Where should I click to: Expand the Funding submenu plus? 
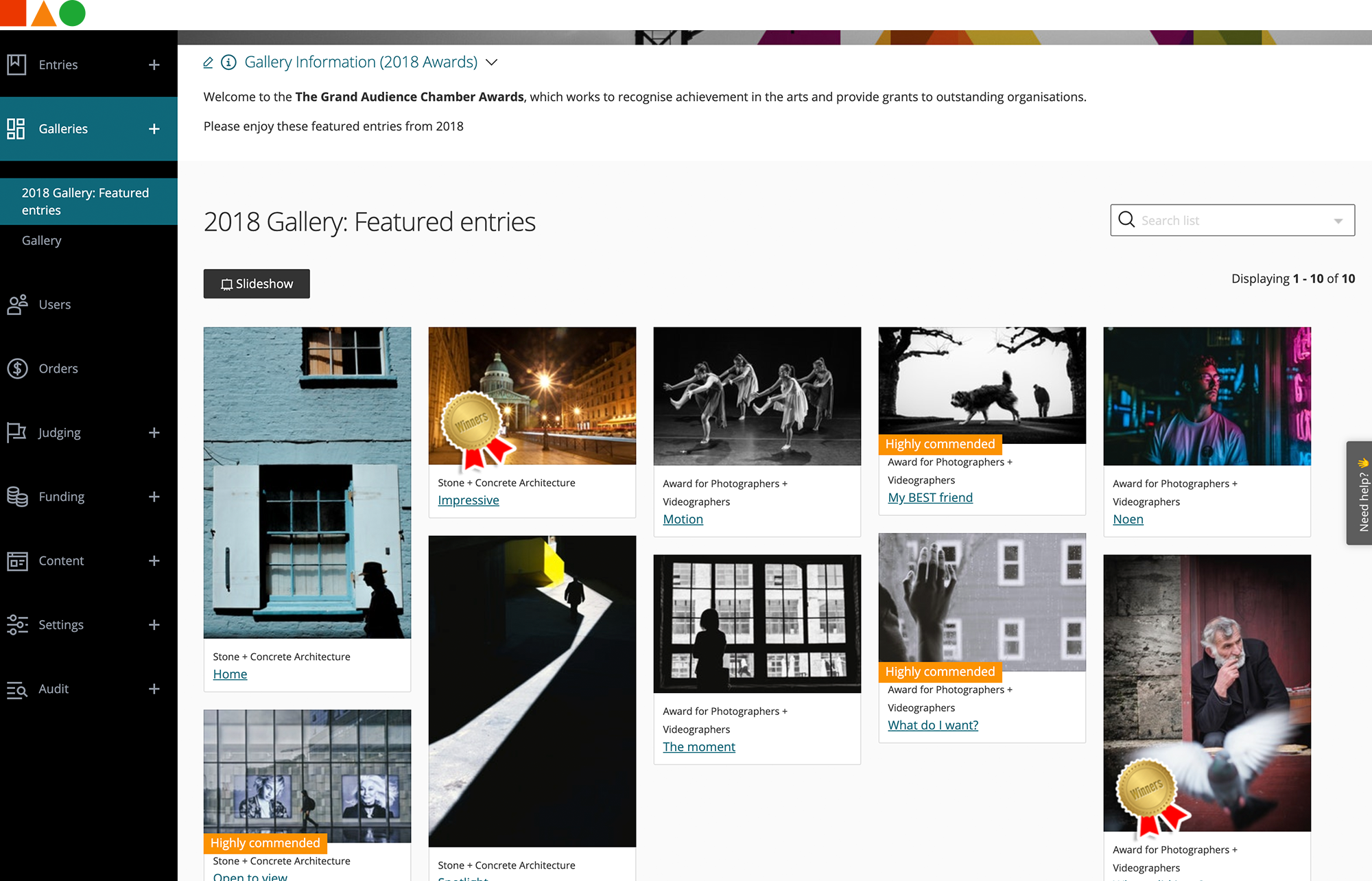coord(154,496)
